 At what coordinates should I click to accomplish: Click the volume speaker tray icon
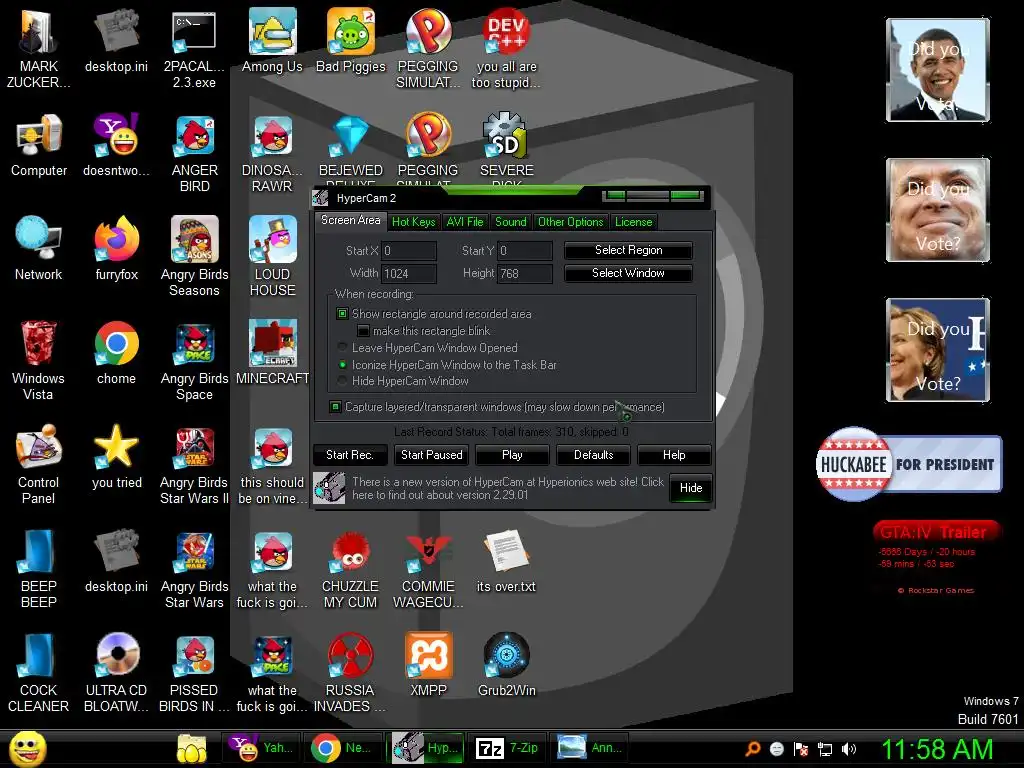coord(849,749)
